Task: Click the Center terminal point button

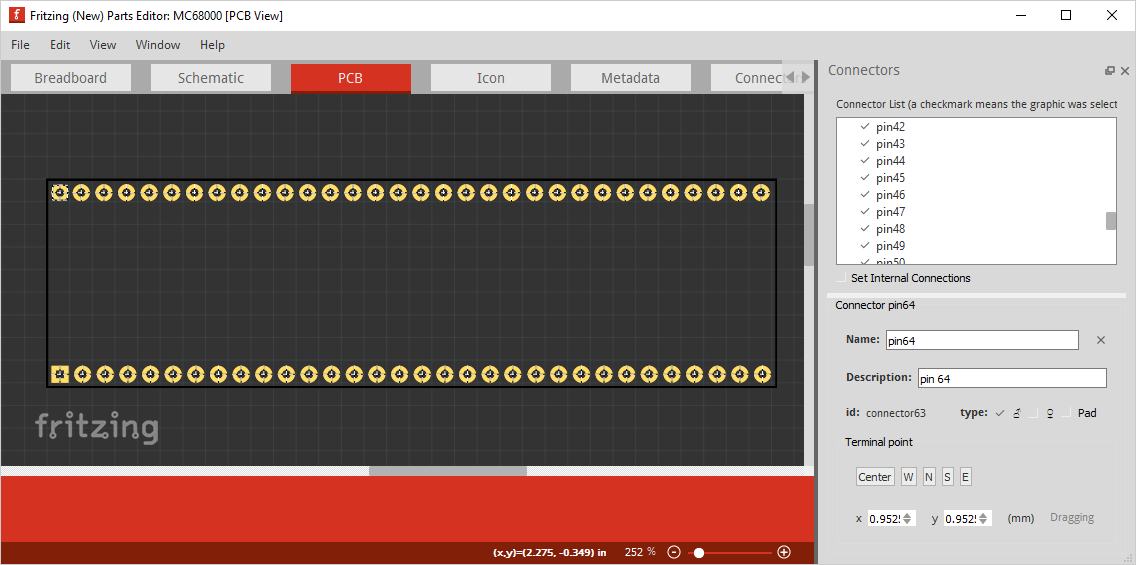Action: pyautogui.click(x=875, y=477)
